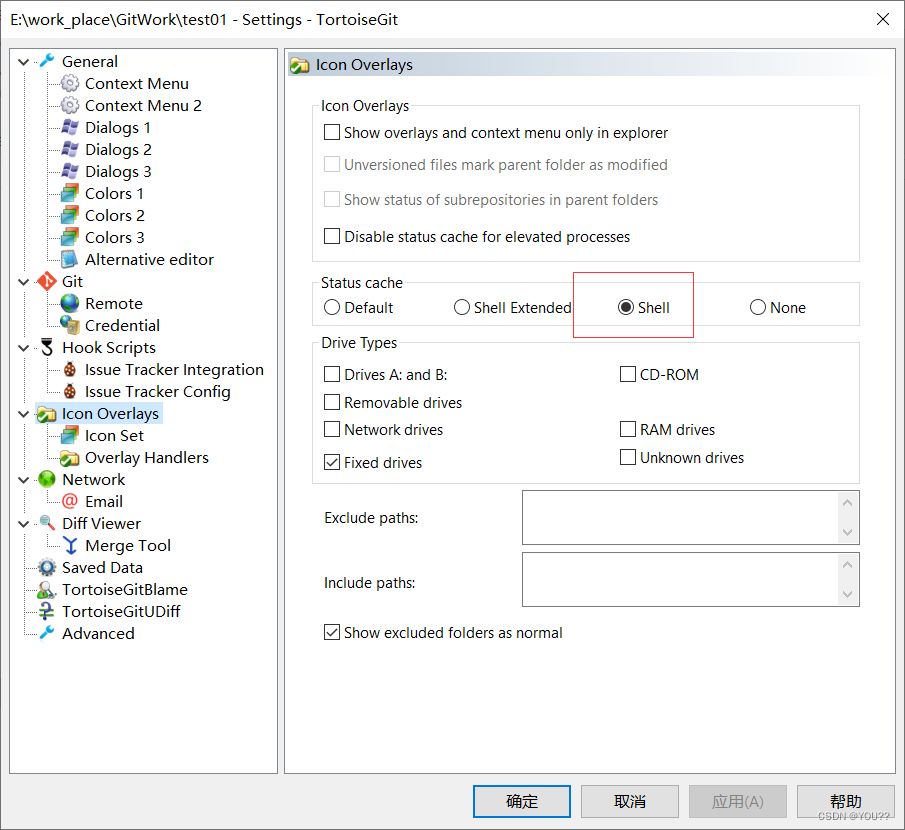Enable Removable drives checkbox
The width and height of the screenshot is (905, 830).
[332, 402]
